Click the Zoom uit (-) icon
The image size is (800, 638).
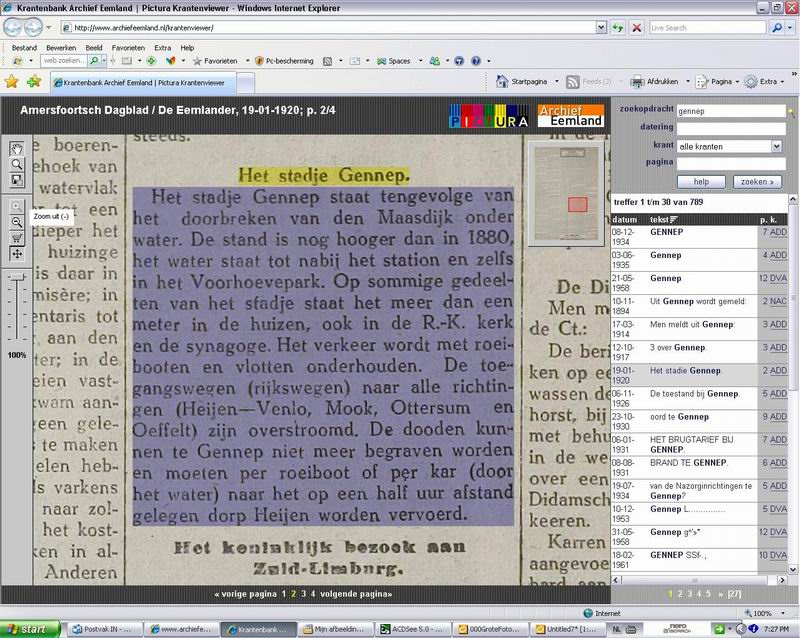click(17, 222)
